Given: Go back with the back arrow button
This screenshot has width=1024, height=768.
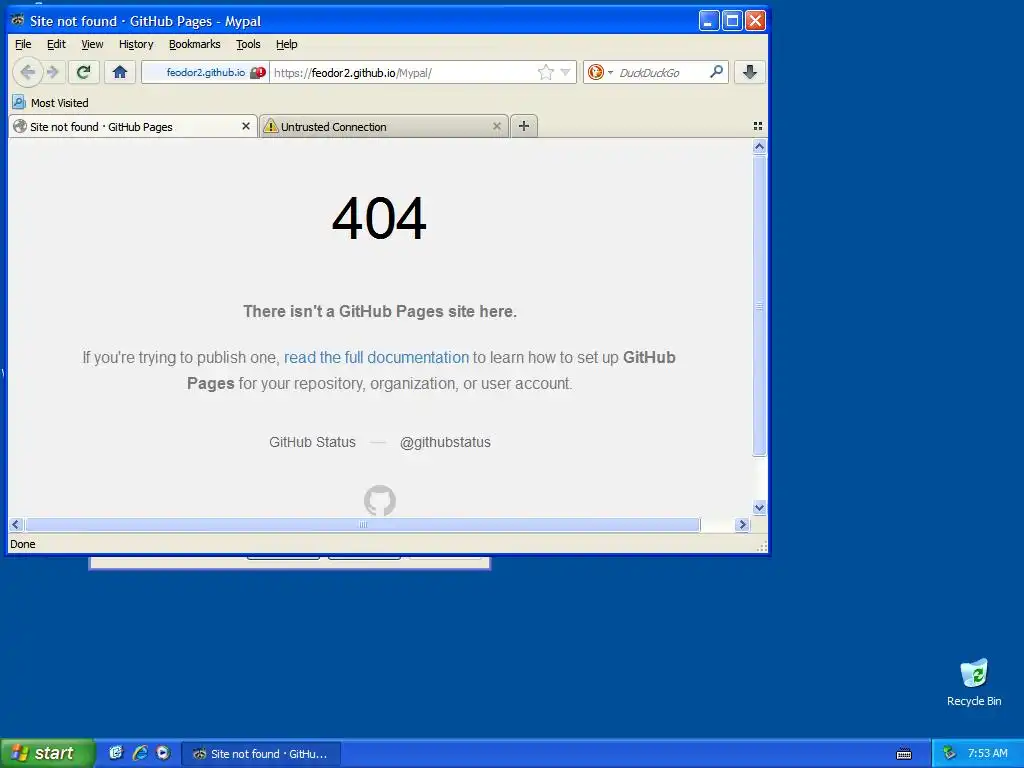Looking at the screenshot, I should point(27,72).
